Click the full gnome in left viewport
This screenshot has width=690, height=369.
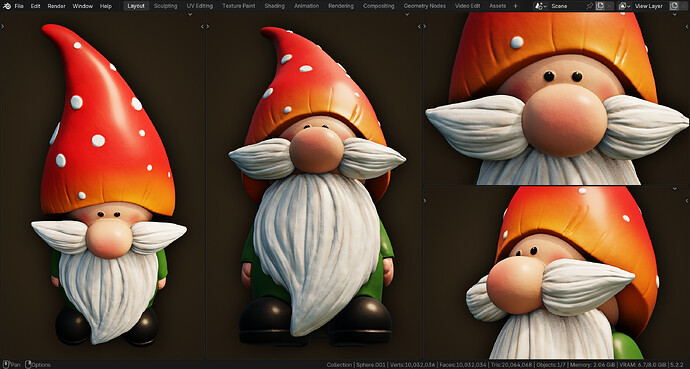(108, 185)
